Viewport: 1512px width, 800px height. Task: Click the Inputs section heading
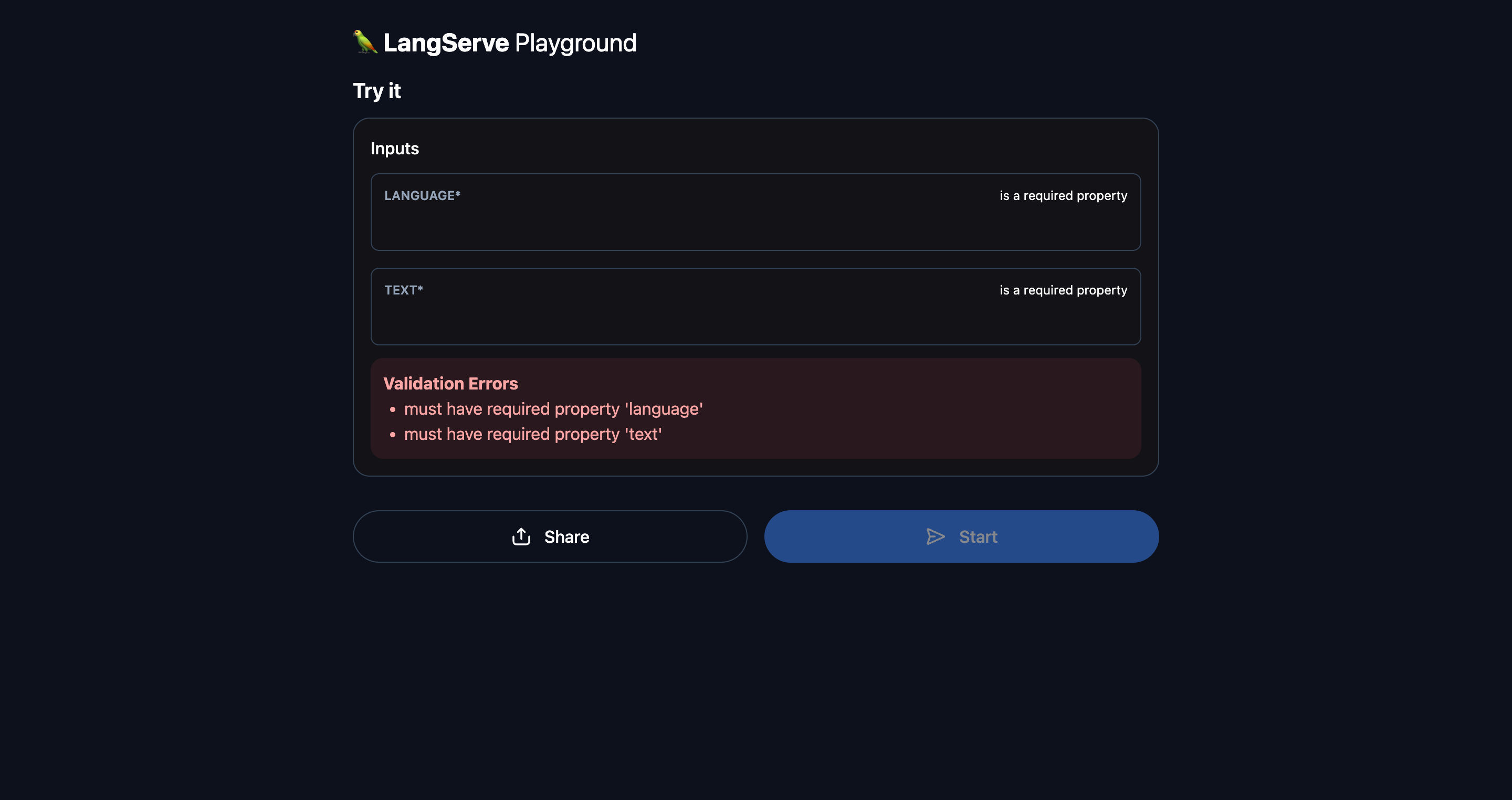pyautogui.click(x=394, y=149)
